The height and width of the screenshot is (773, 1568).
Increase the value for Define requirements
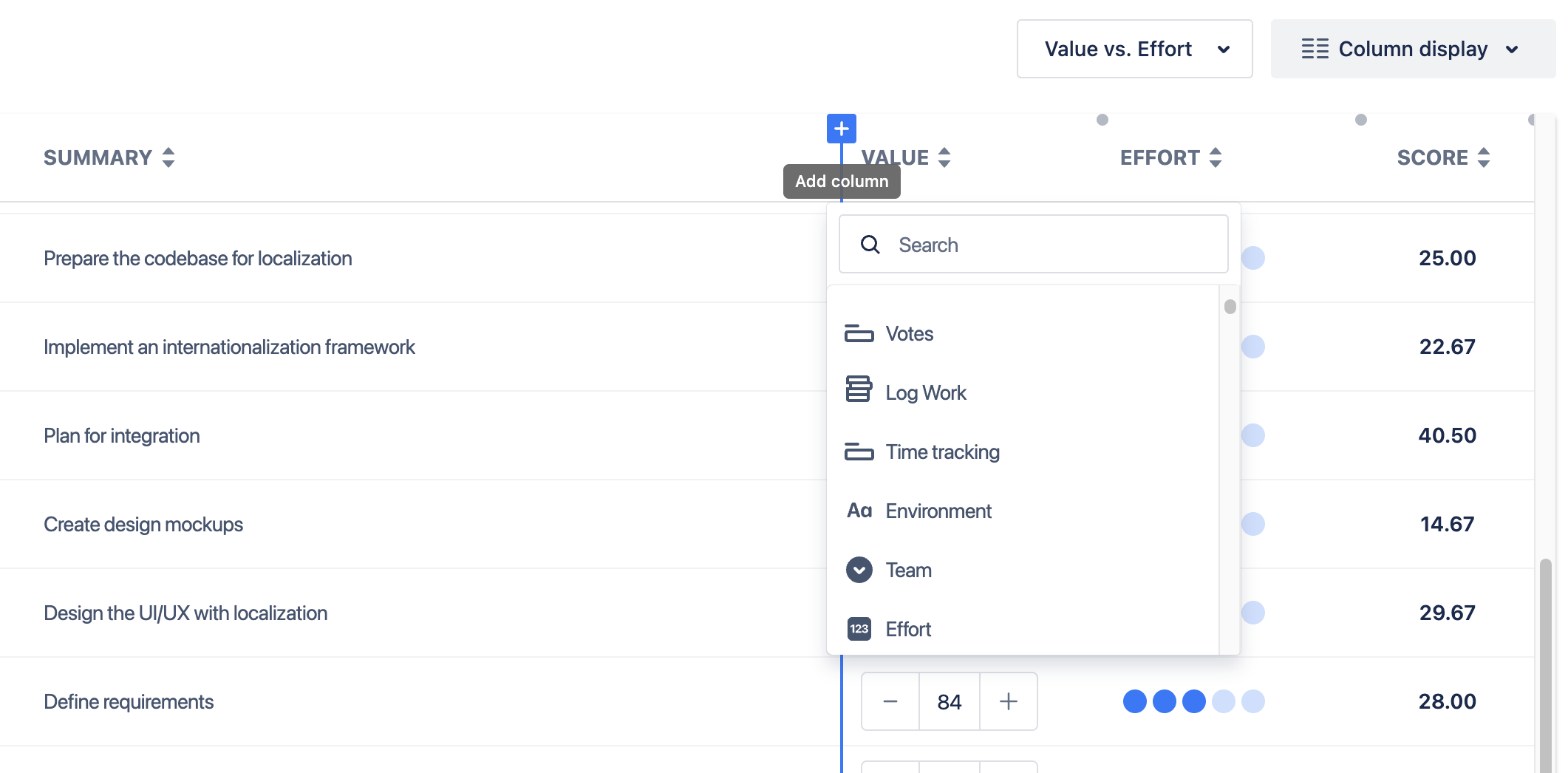click(x=1008, y=701)
